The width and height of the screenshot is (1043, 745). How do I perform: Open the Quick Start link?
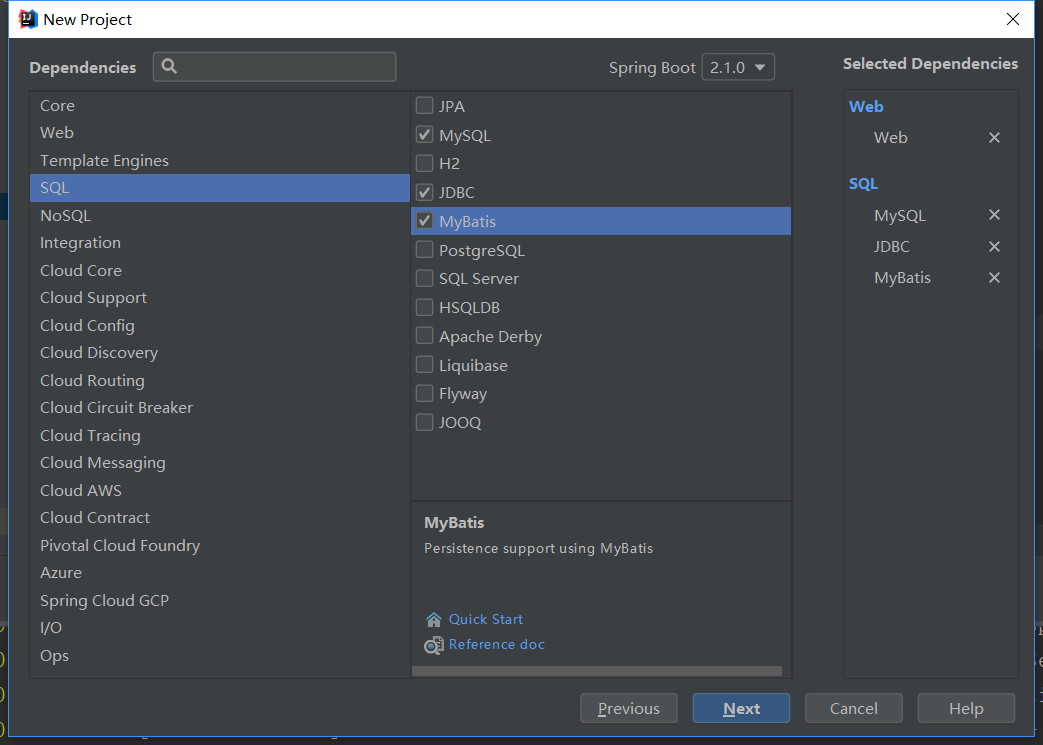(x=486, y=619)
